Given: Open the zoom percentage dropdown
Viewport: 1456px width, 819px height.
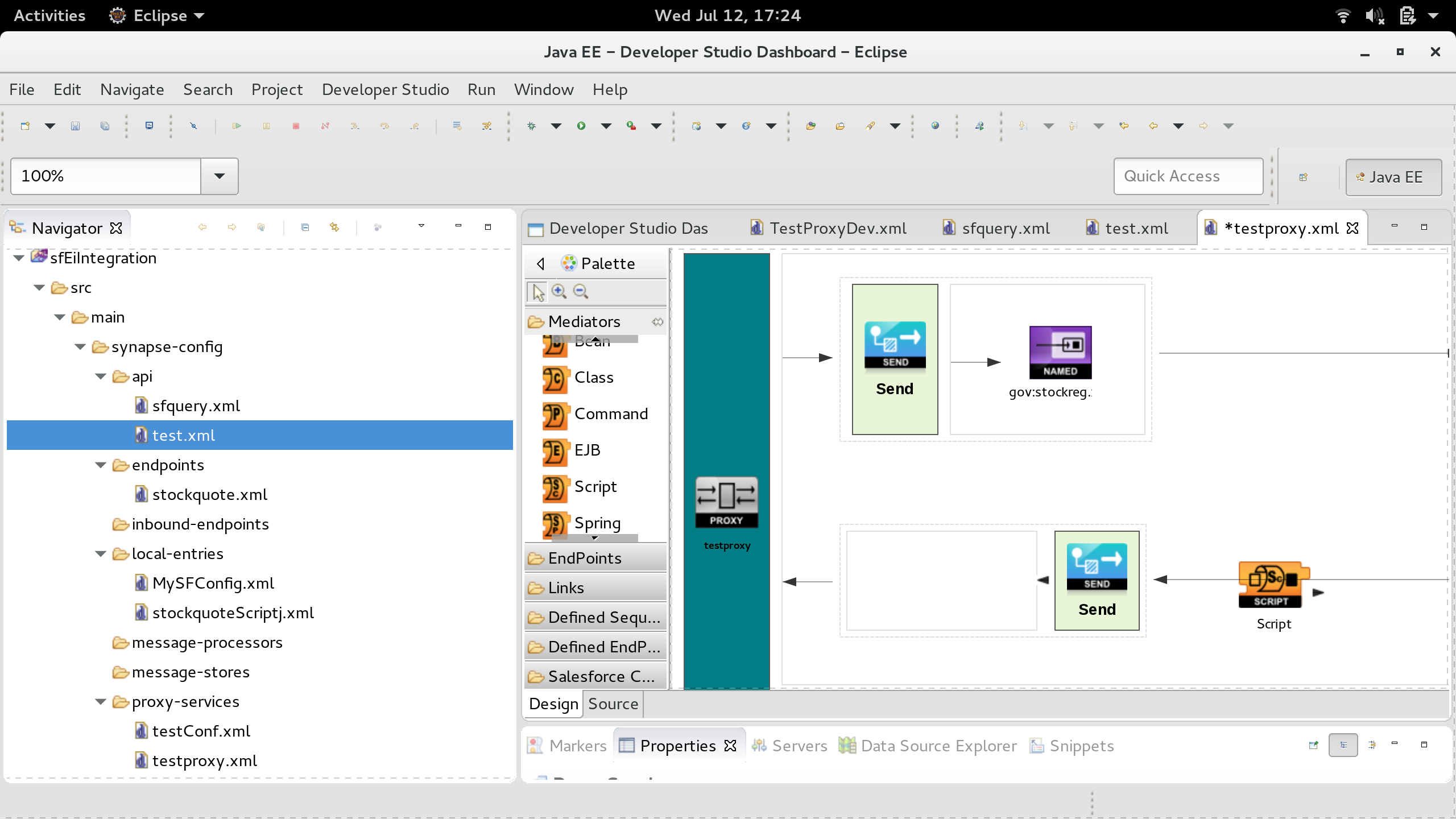Looking at the screenshot, I should click(x=219, y=176).
